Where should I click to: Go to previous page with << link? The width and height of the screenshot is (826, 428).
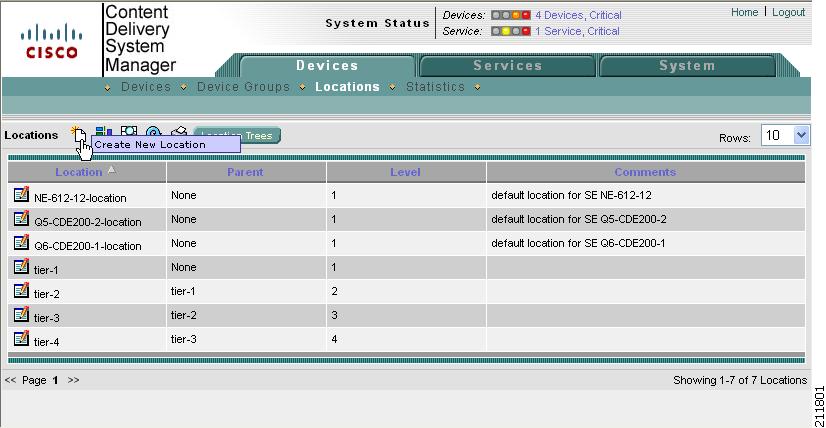point(10,380)
